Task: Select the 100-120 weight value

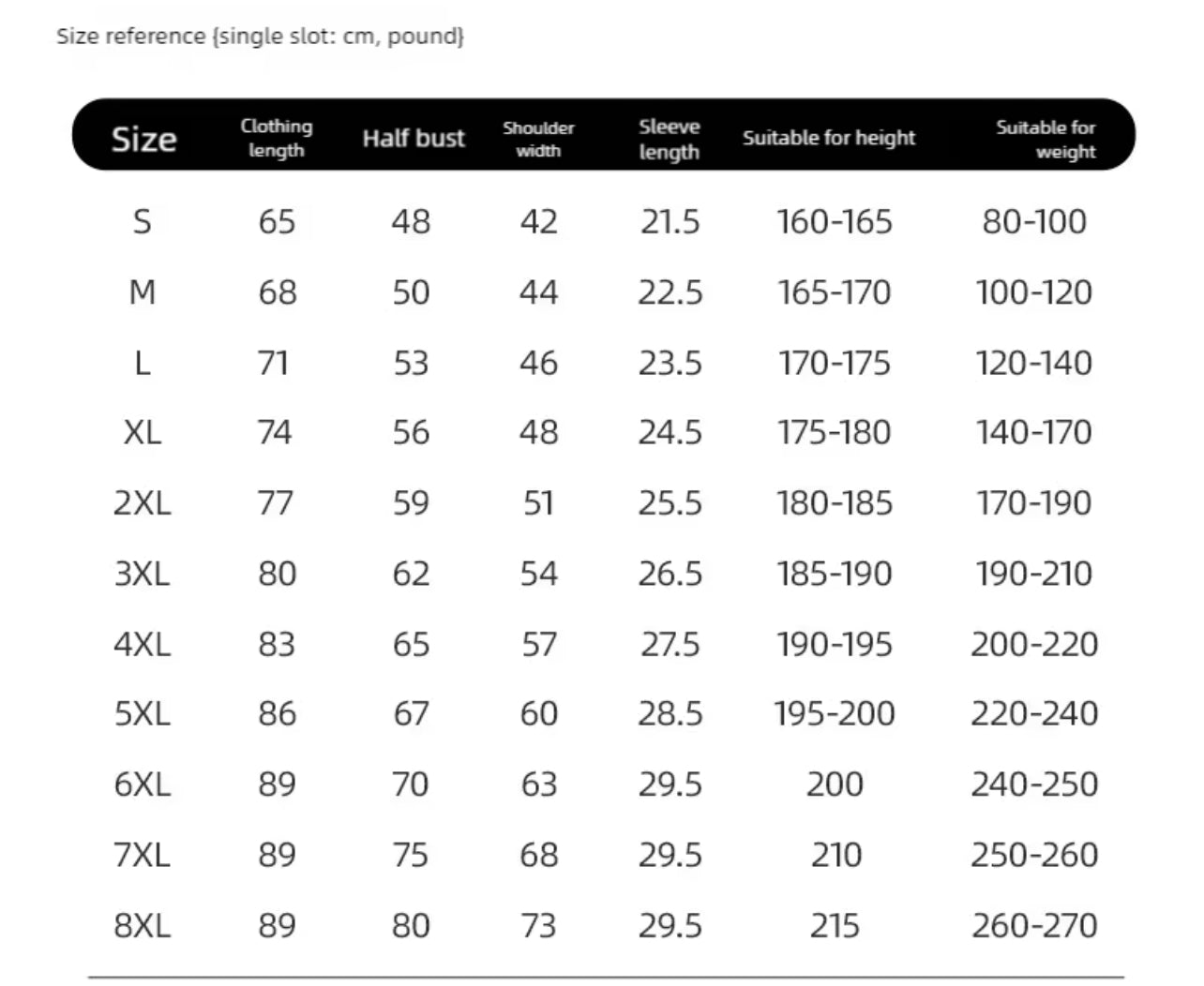Action: click(1033, 292)
